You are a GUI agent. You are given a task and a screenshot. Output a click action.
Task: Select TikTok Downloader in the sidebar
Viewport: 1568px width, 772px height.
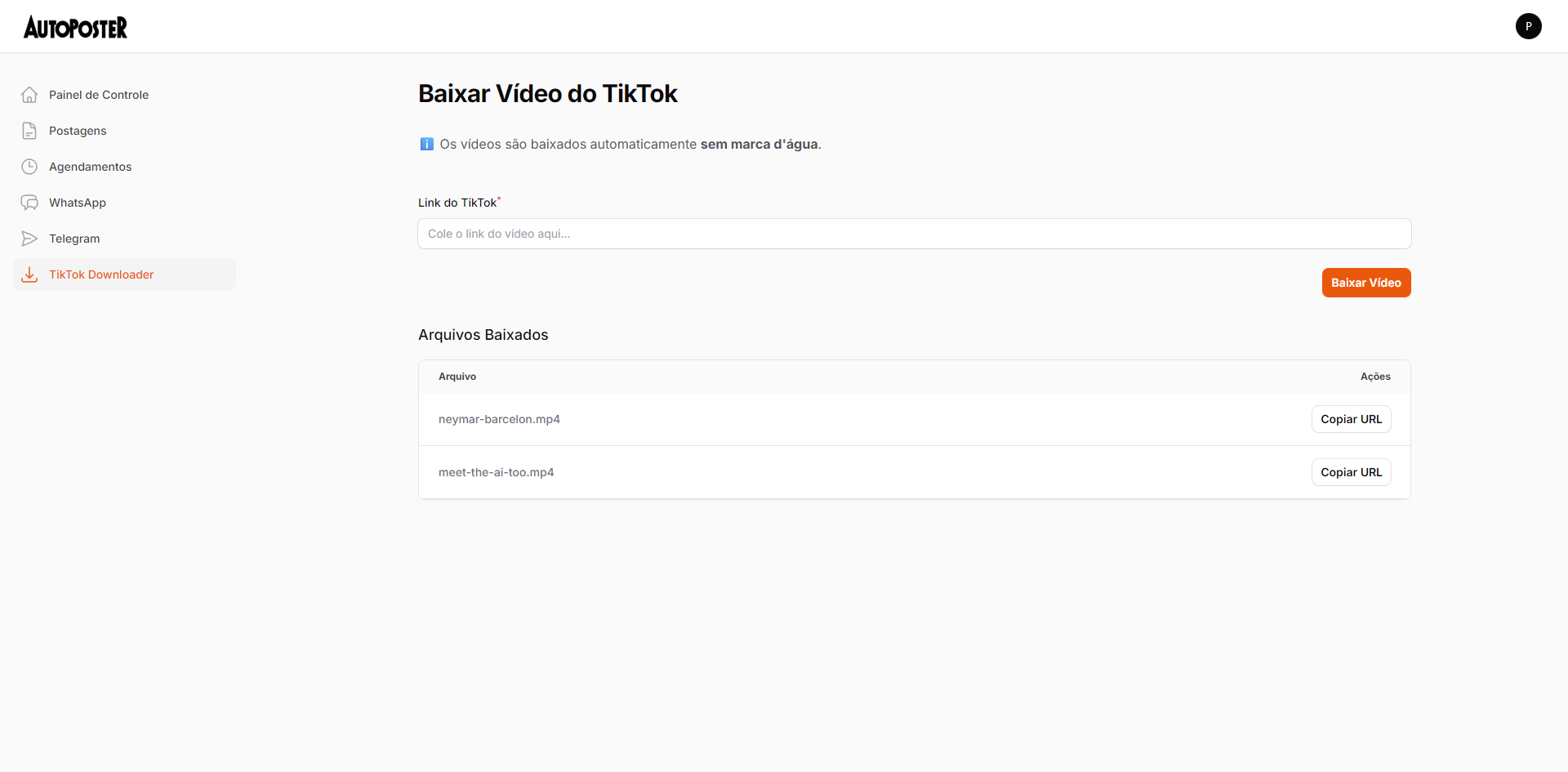[101, 274]
